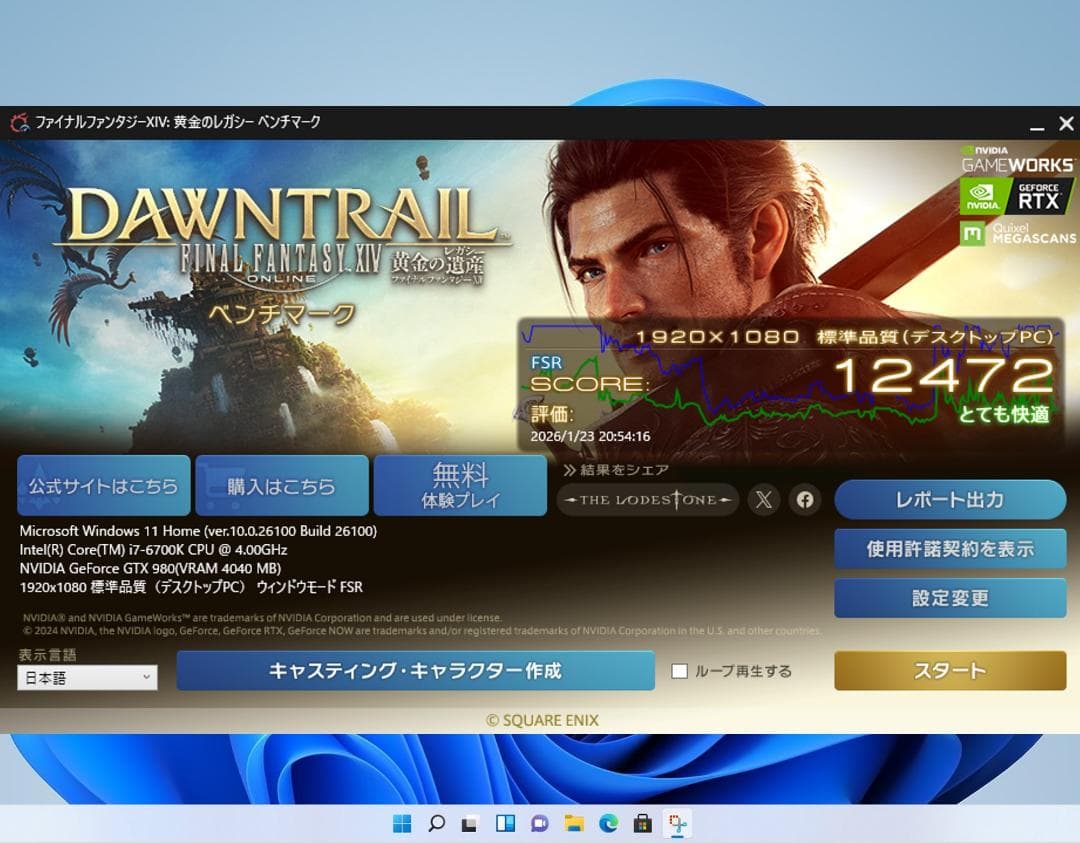
Task: Click the Windows Start button
Action: [402, 824]
